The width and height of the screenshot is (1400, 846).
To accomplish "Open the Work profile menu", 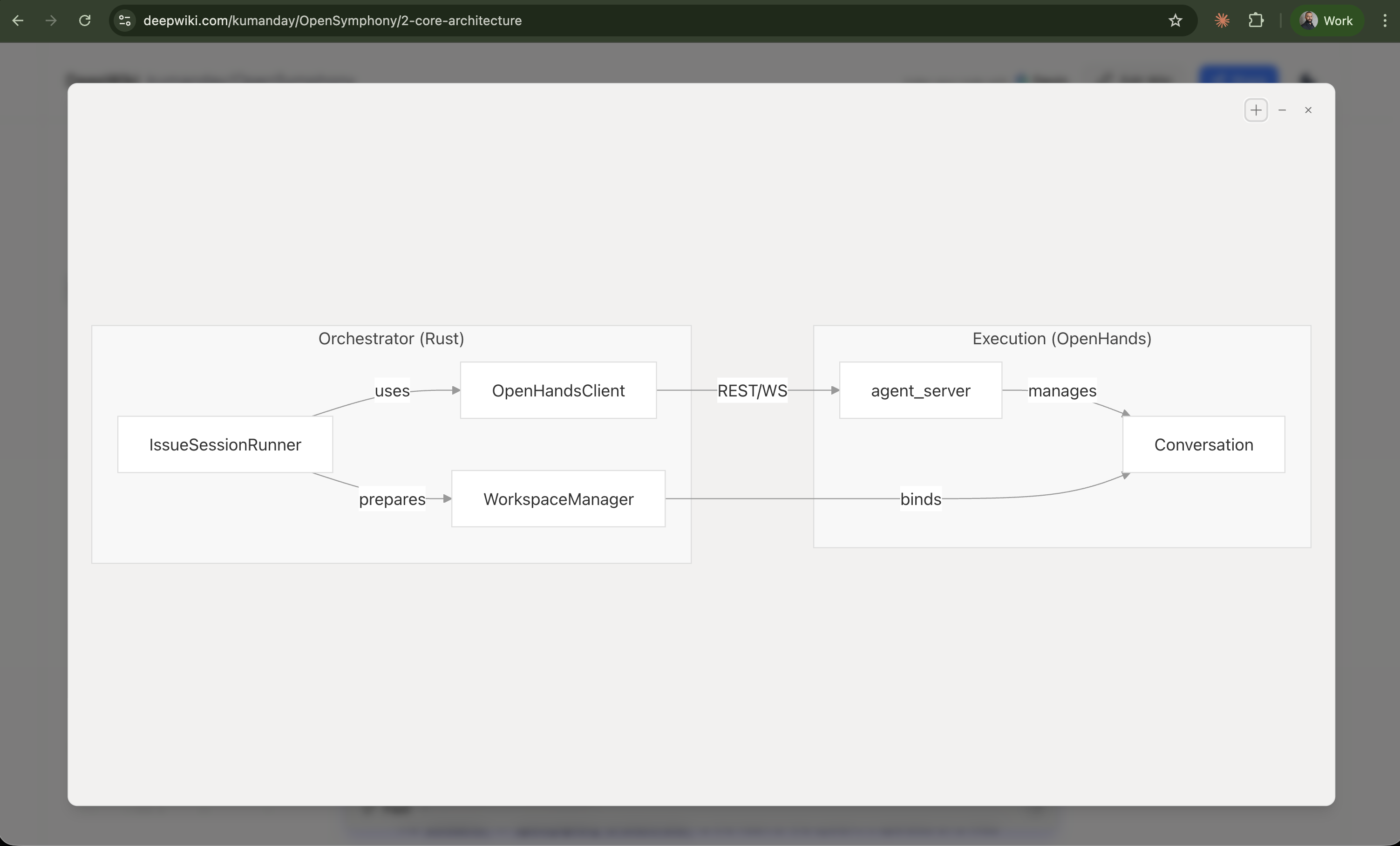I will pyautogui.click(x=1327, y=20).
